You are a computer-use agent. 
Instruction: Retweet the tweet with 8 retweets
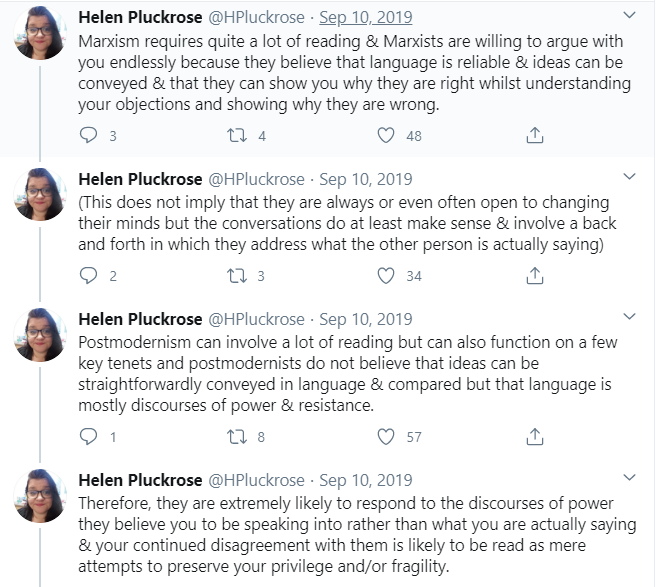tap(239, 436)
